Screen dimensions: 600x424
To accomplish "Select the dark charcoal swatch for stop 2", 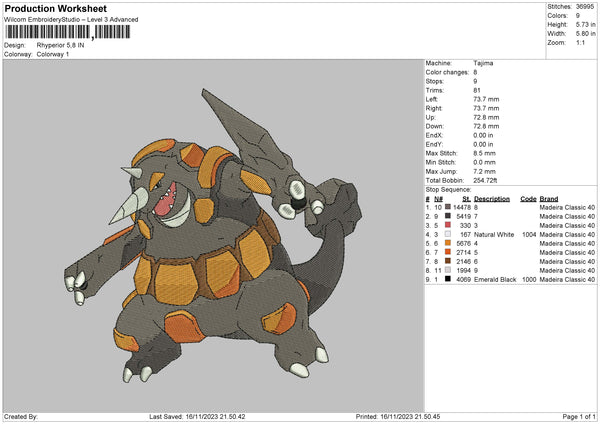I will point(448,216).
